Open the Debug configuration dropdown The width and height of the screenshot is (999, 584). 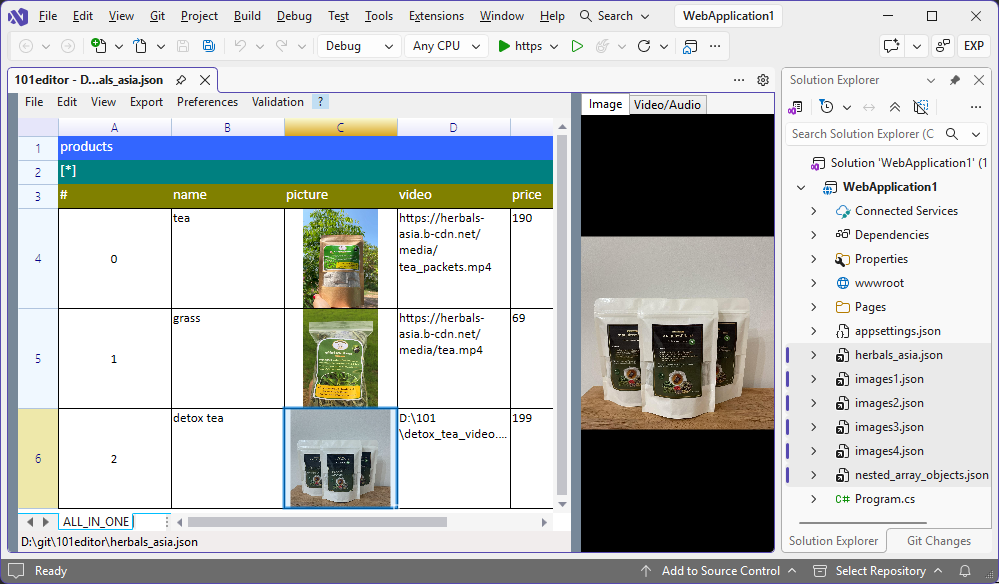[x=359, y=46]
